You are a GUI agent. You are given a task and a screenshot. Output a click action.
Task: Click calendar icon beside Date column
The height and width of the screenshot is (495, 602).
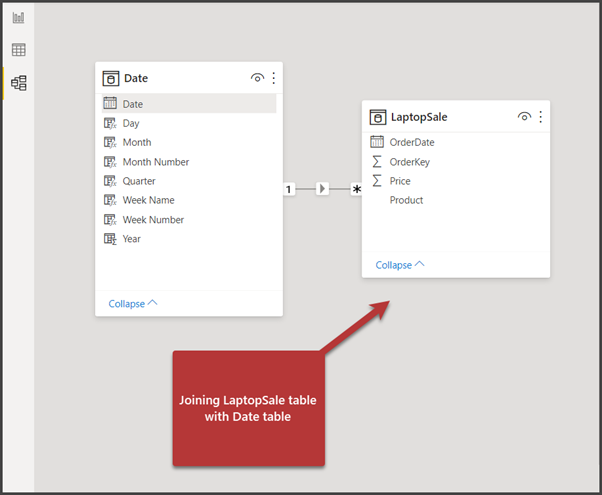click(x=110, y=103)
